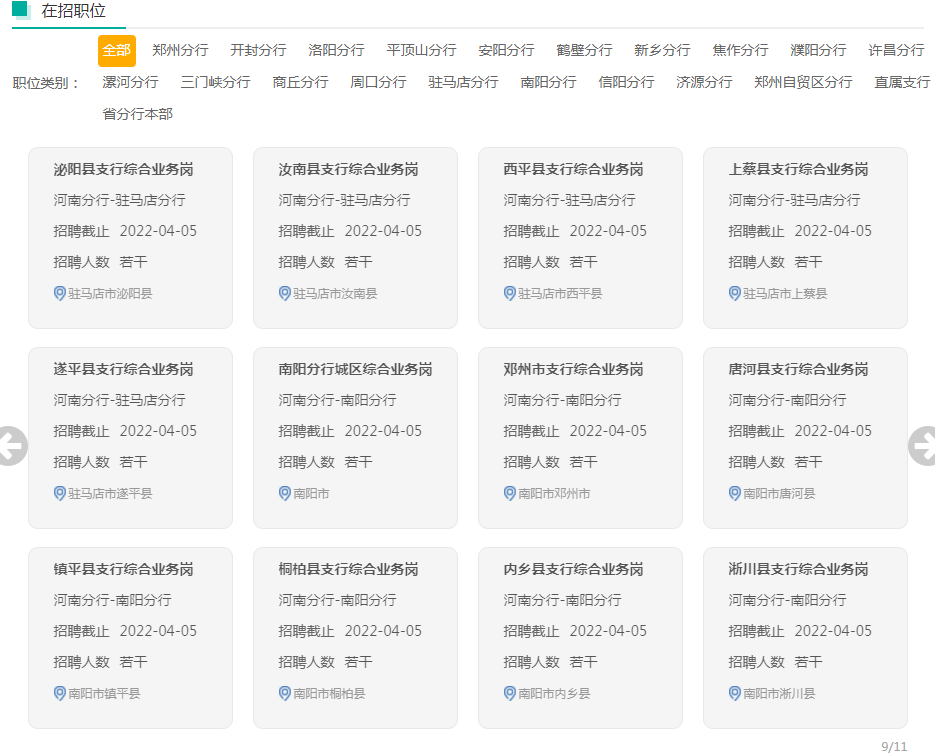Viewport: 935px width, 754px height.
Task: Filter jobs by 商丘分行
Action: click(x=301, y=82)
